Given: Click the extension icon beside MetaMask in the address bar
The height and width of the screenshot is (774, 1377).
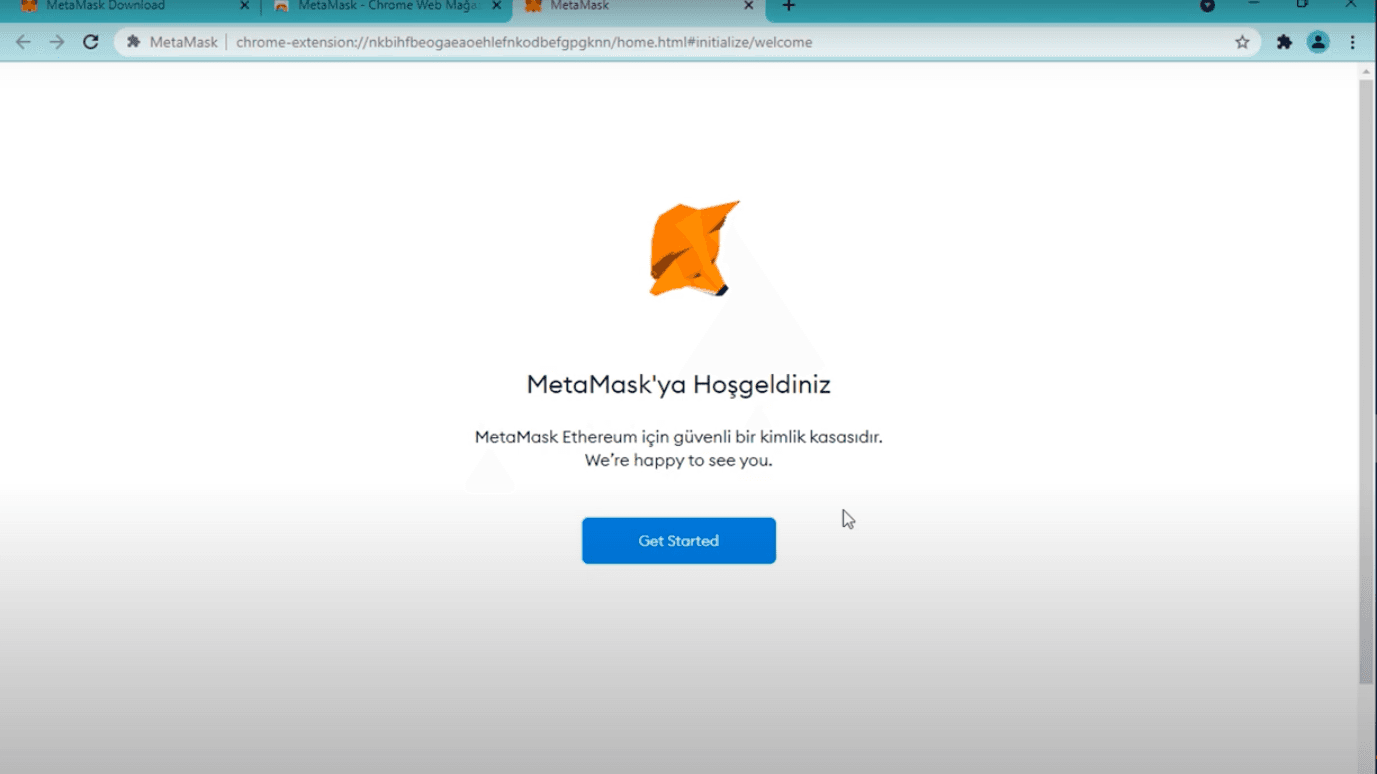Looking at the screenshot, I should (x=133, y=42).
